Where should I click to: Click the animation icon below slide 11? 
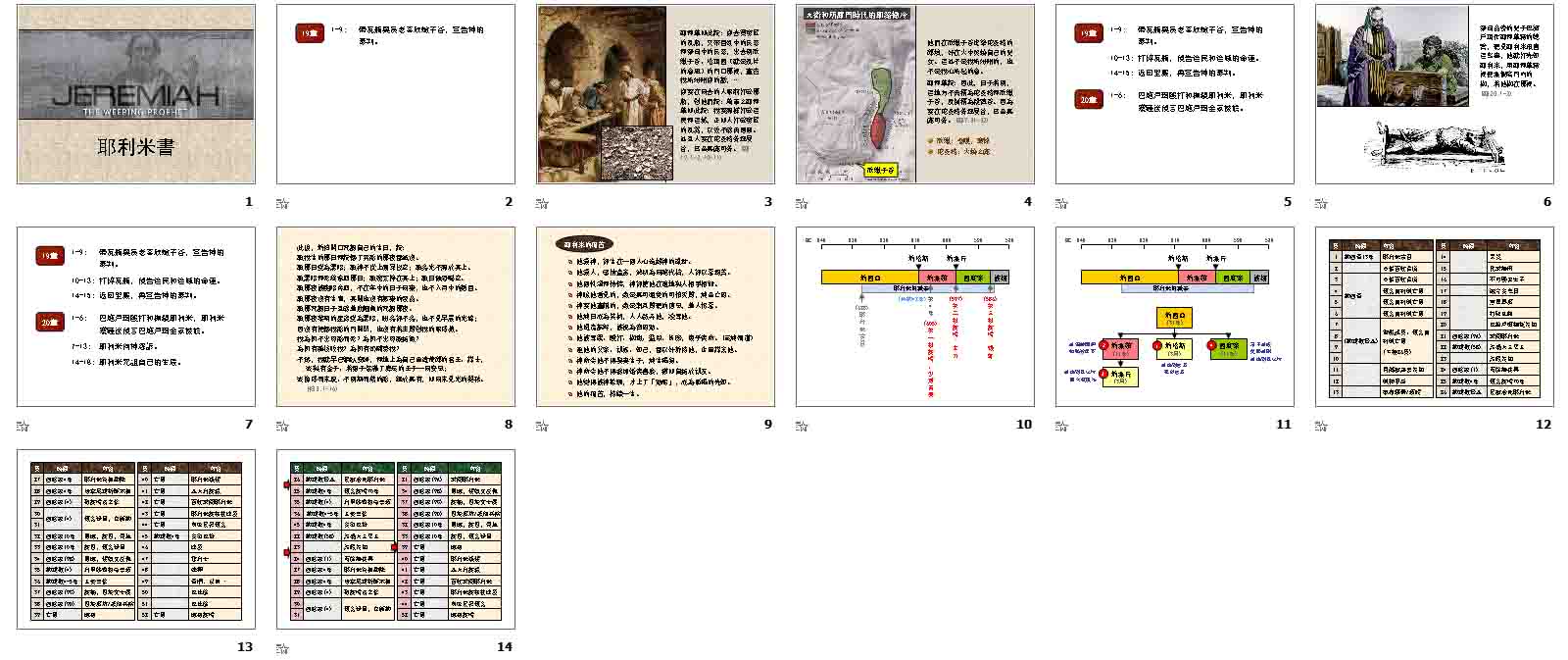click(x=1061, y=426)
